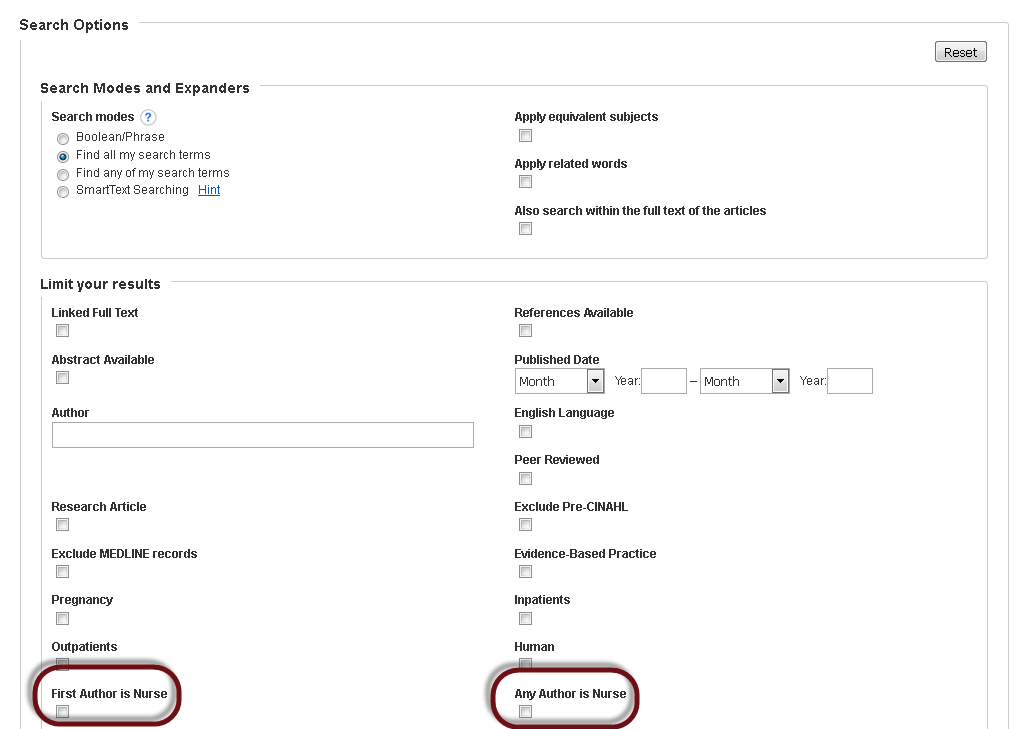Check Any Author is Nurse box
This screenshot has height=729, width=1014.
click(525, 712)
